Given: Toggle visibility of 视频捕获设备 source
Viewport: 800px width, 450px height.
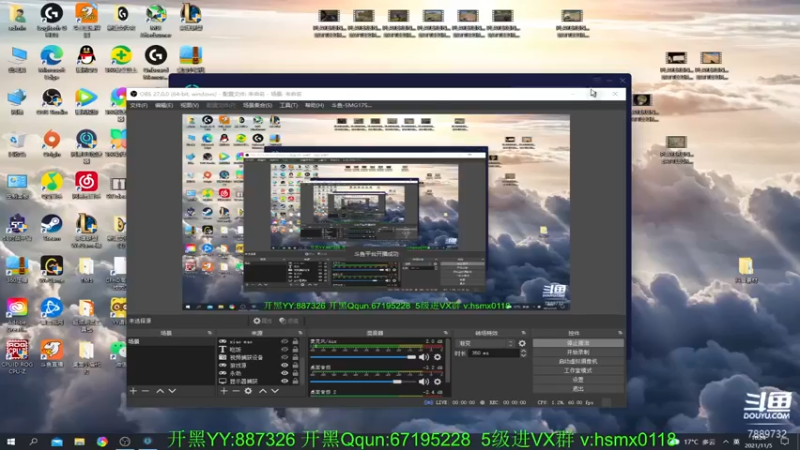Looking at the screenshot, I should 285,358.
